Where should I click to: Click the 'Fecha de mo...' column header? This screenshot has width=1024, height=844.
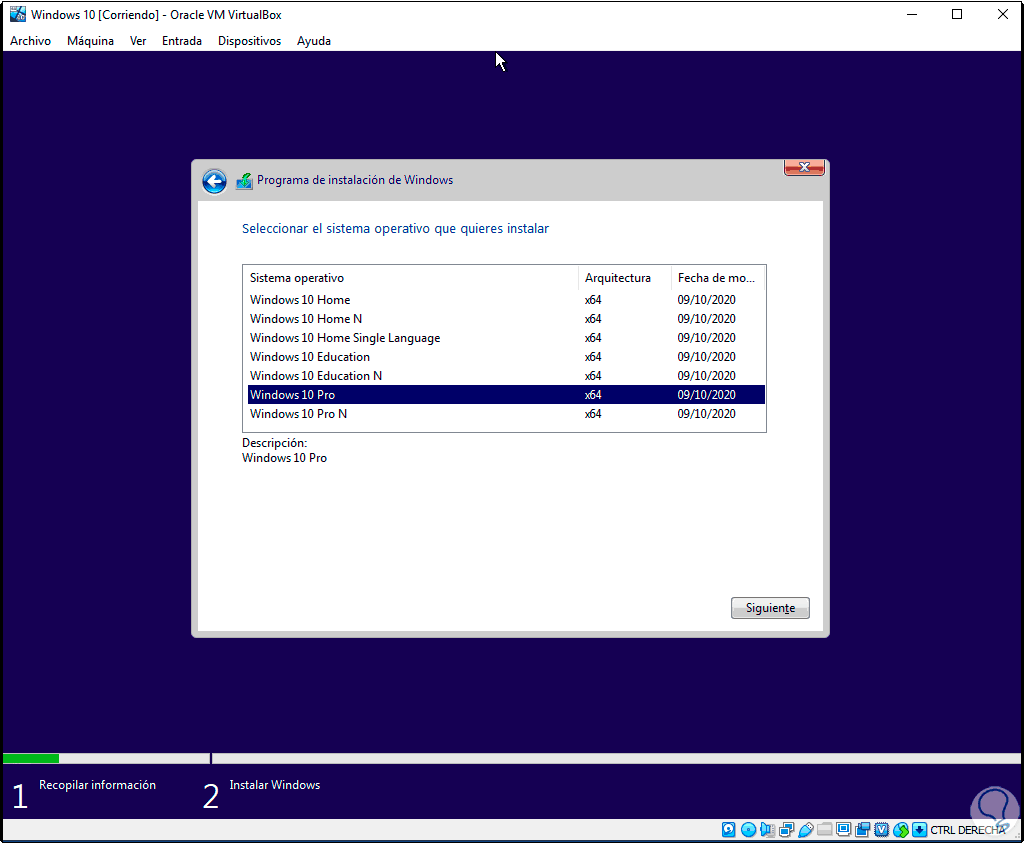718,278
